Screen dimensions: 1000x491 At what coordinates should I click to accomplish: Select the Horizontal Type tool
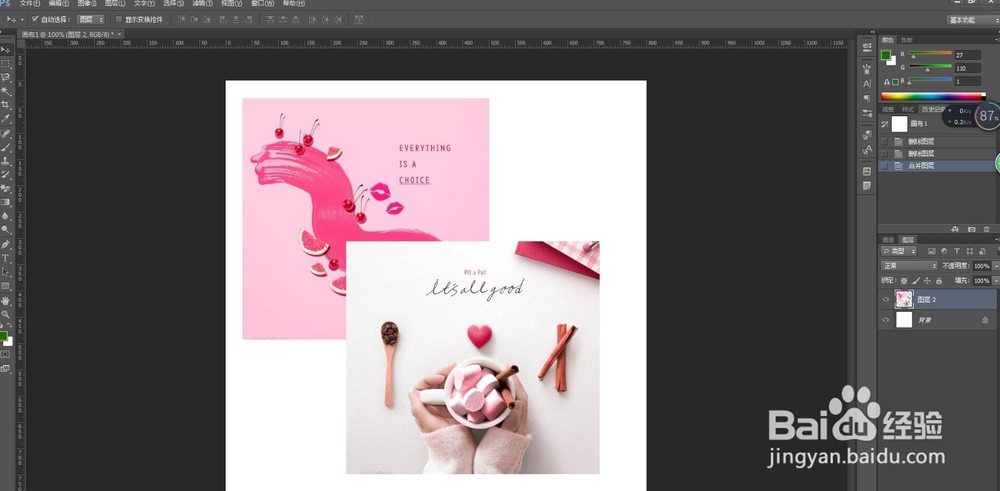[5, 258]
